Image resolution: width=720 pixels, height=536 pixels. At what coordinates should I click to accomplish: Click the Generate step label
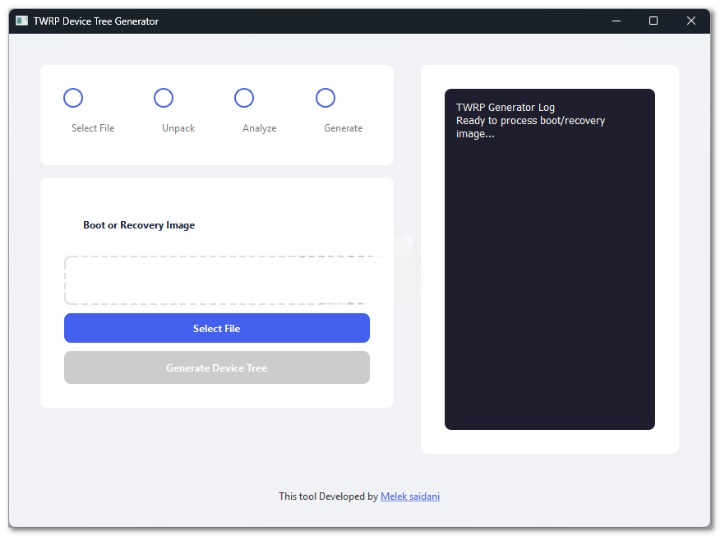343,128
